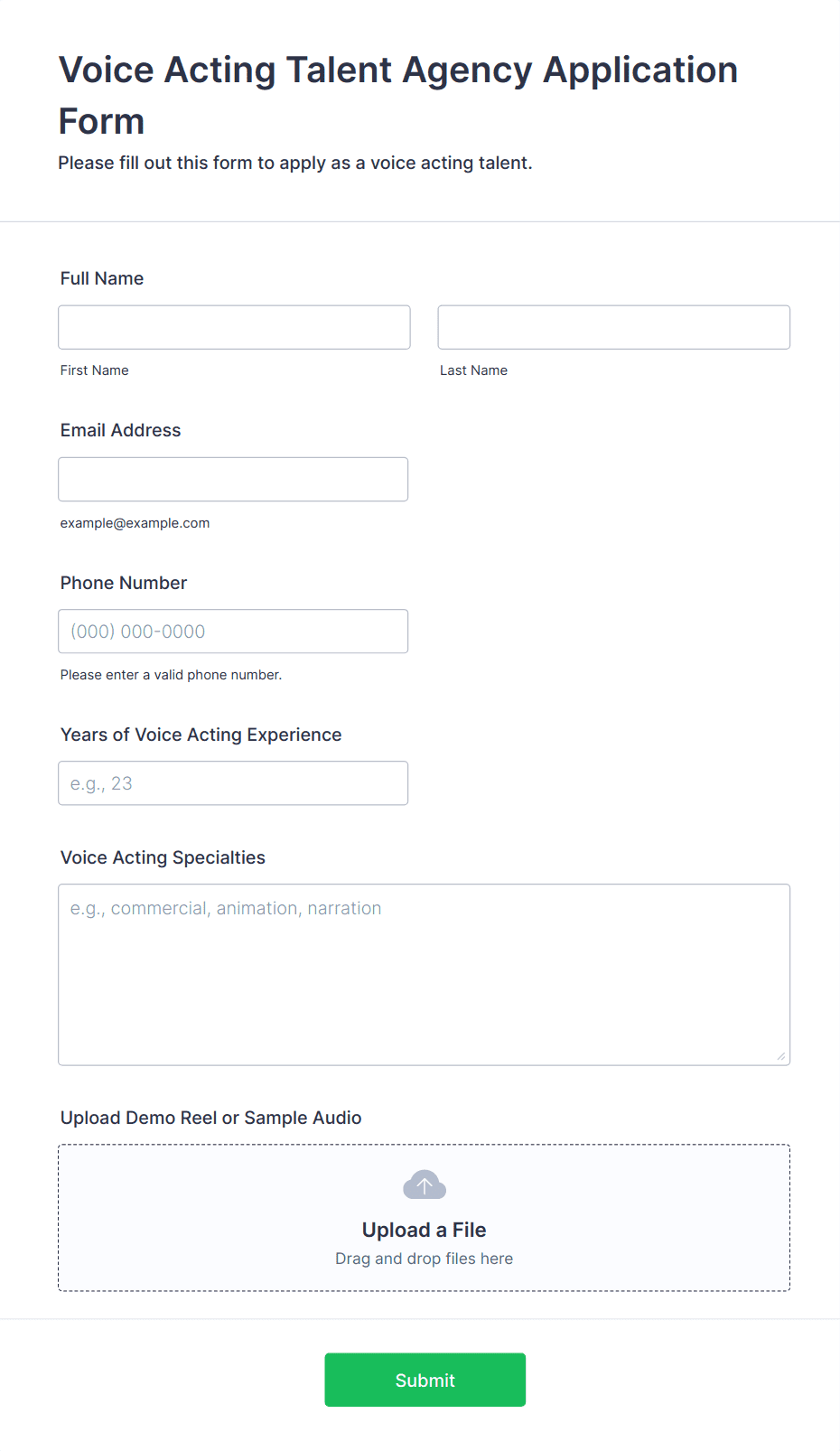Click the "Email Address" label
The height and width of the screenshot is (1451, 840).
click(121, 430)
